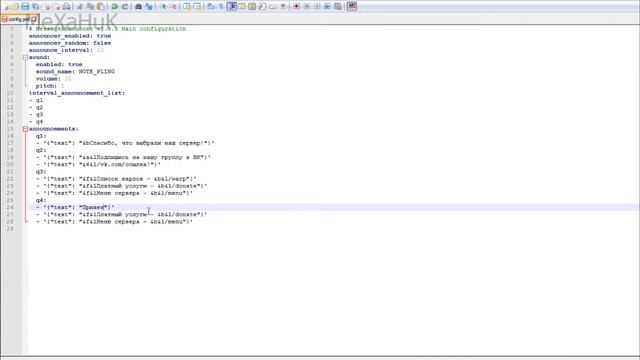Open the Replace dialog icon
640x360 pixels.
point(149,7)
